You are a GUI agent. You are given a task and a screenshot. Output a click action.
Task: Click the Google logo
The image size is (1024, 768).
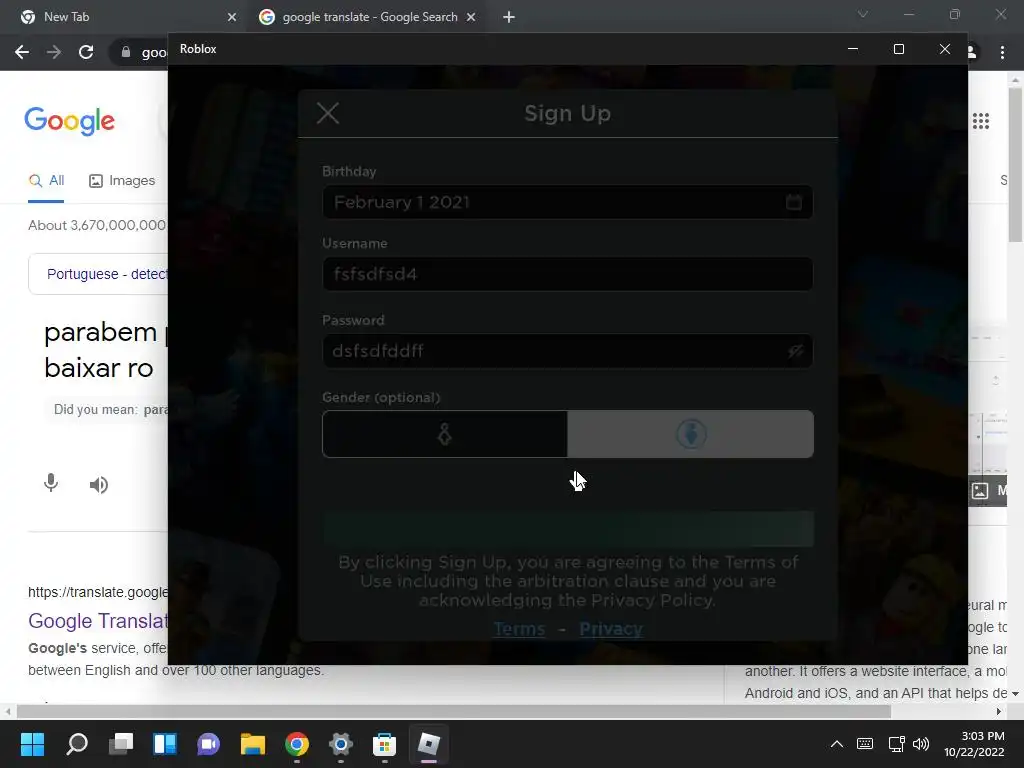pyautogui.click(x=70, y=121)
